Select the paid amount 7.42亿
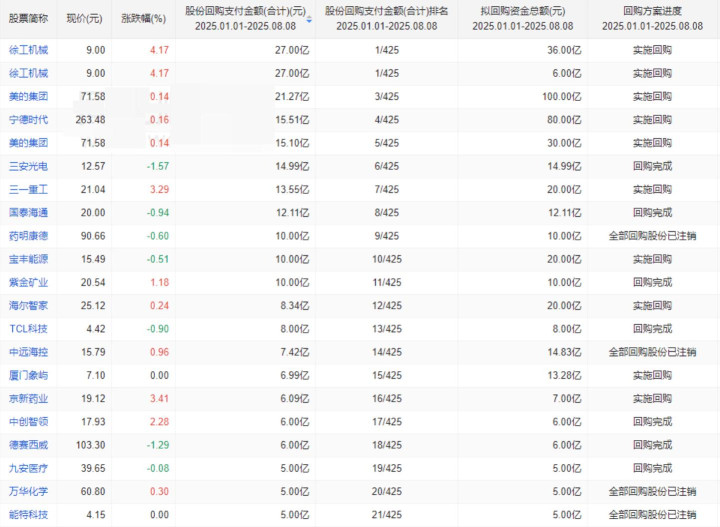 (295, 352)
